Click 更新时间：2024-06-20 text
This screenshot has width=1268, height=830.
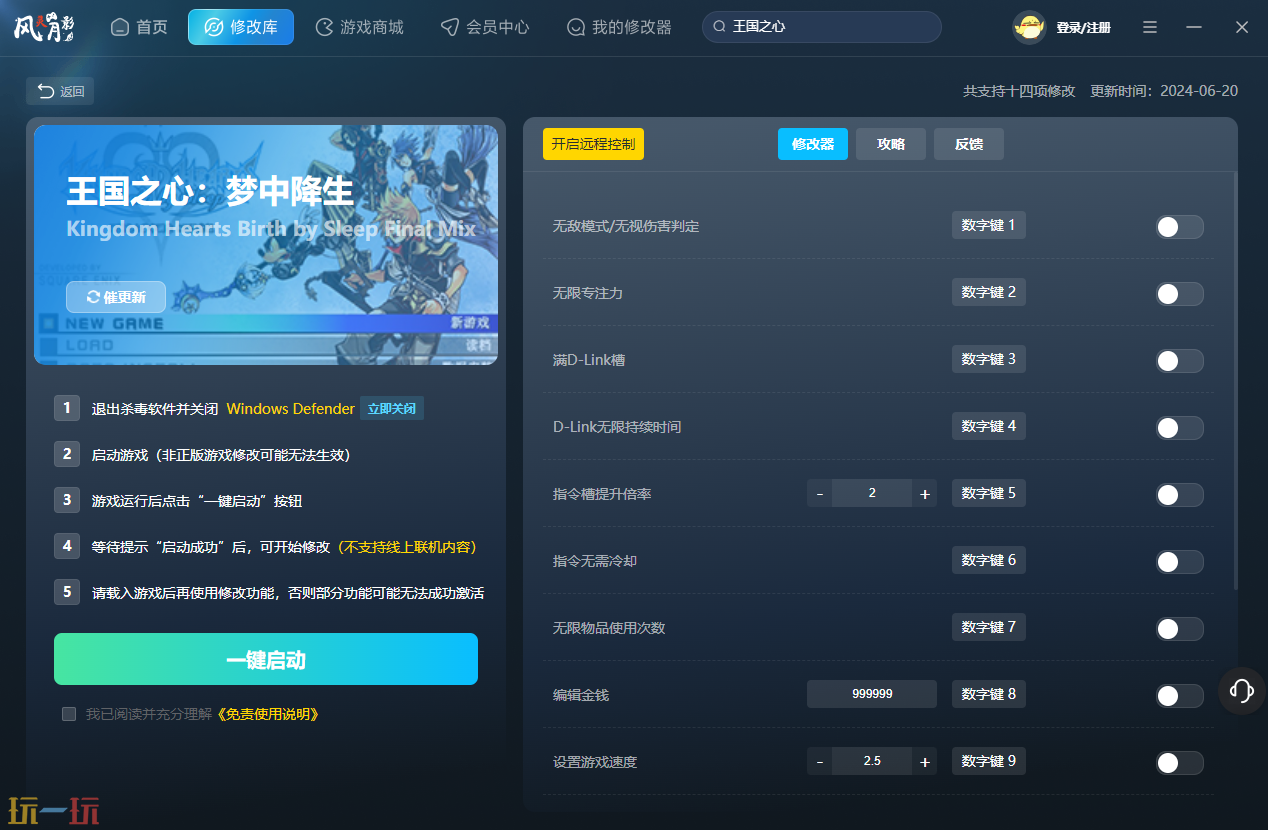[1164, 91]
